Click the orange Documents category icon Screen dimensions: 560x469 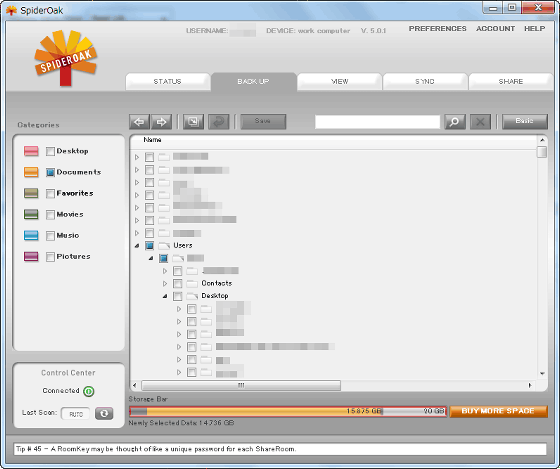click(31, 172)
